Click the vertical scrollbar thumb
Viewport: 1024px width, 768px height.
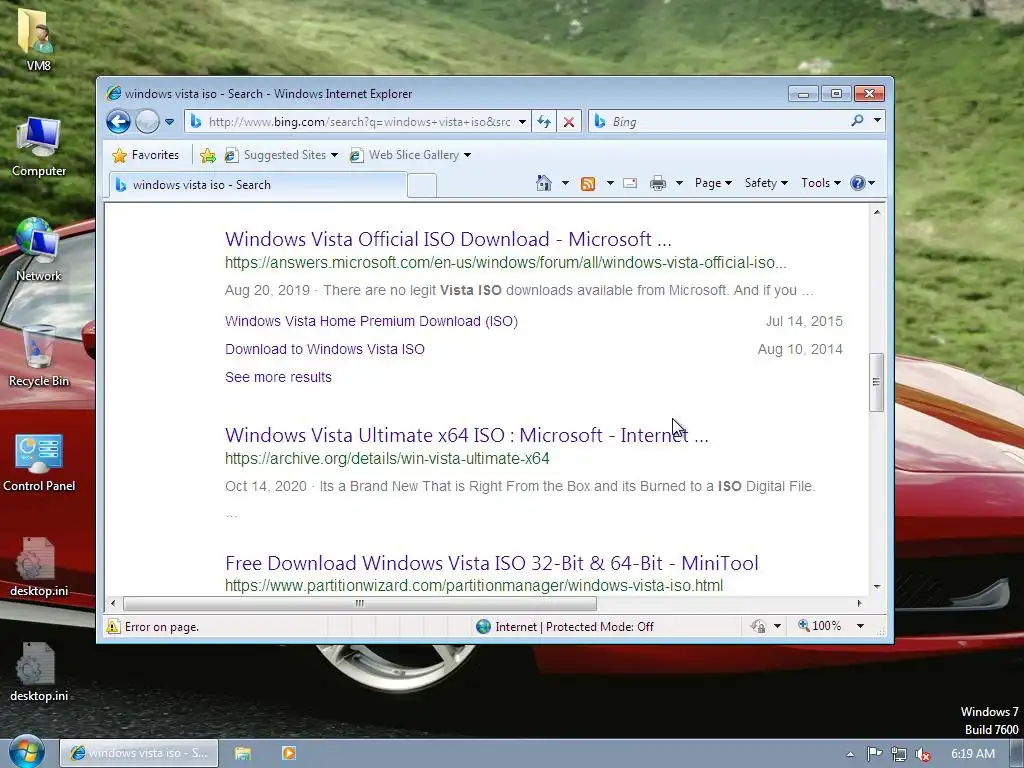tap(876, 382)
